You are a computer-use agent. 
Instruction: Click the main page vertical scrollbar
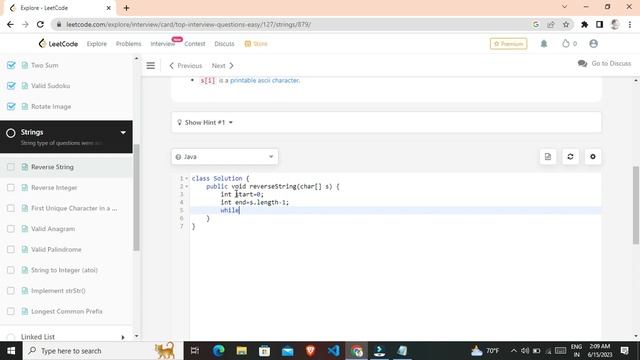[x=636, y=205]
